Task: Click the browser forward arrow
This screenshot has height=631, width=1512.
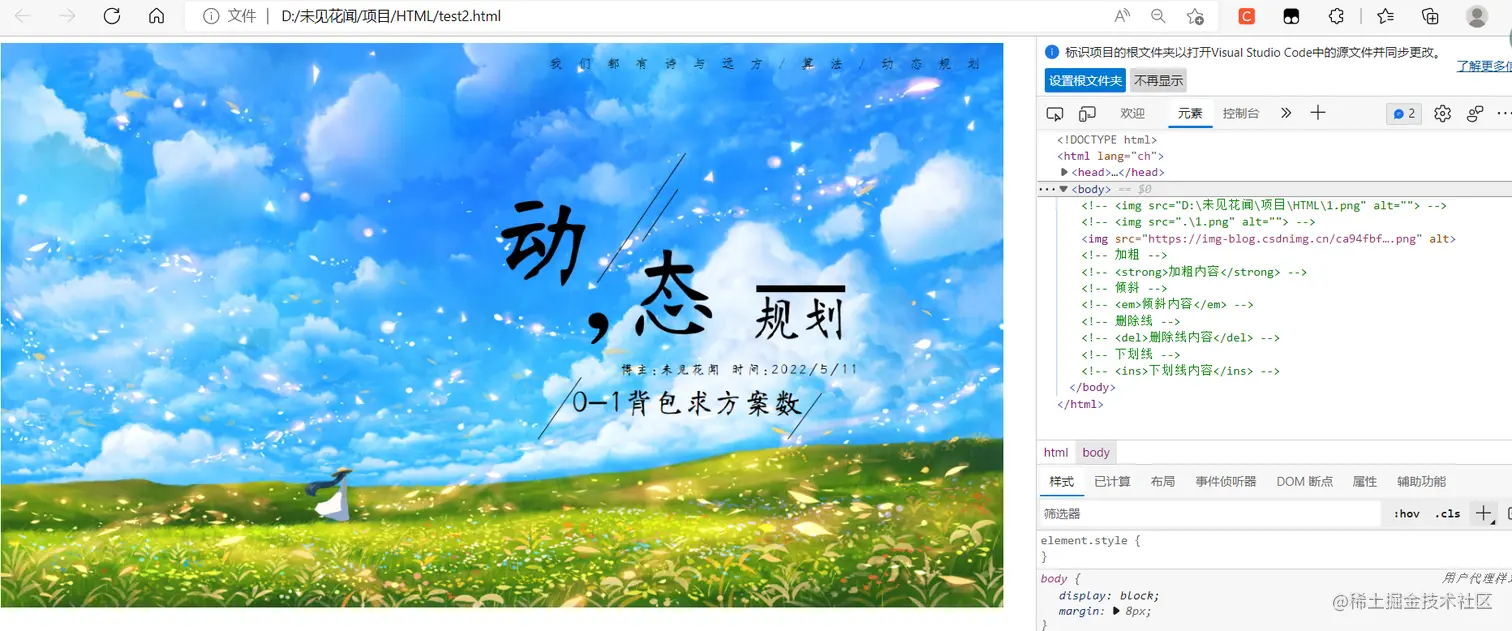Action: [68, 16]
